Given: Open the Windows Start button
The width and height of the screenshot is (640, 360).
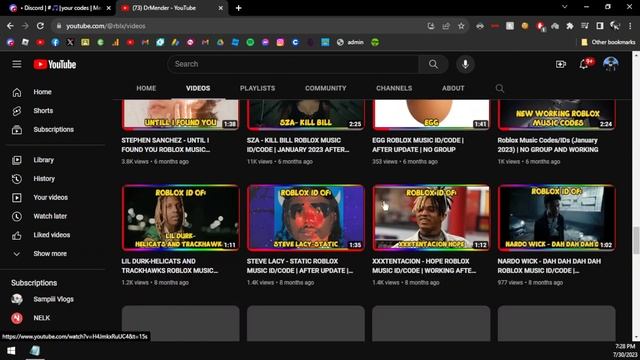Looking at the screenshot, I should click(11, 351).
